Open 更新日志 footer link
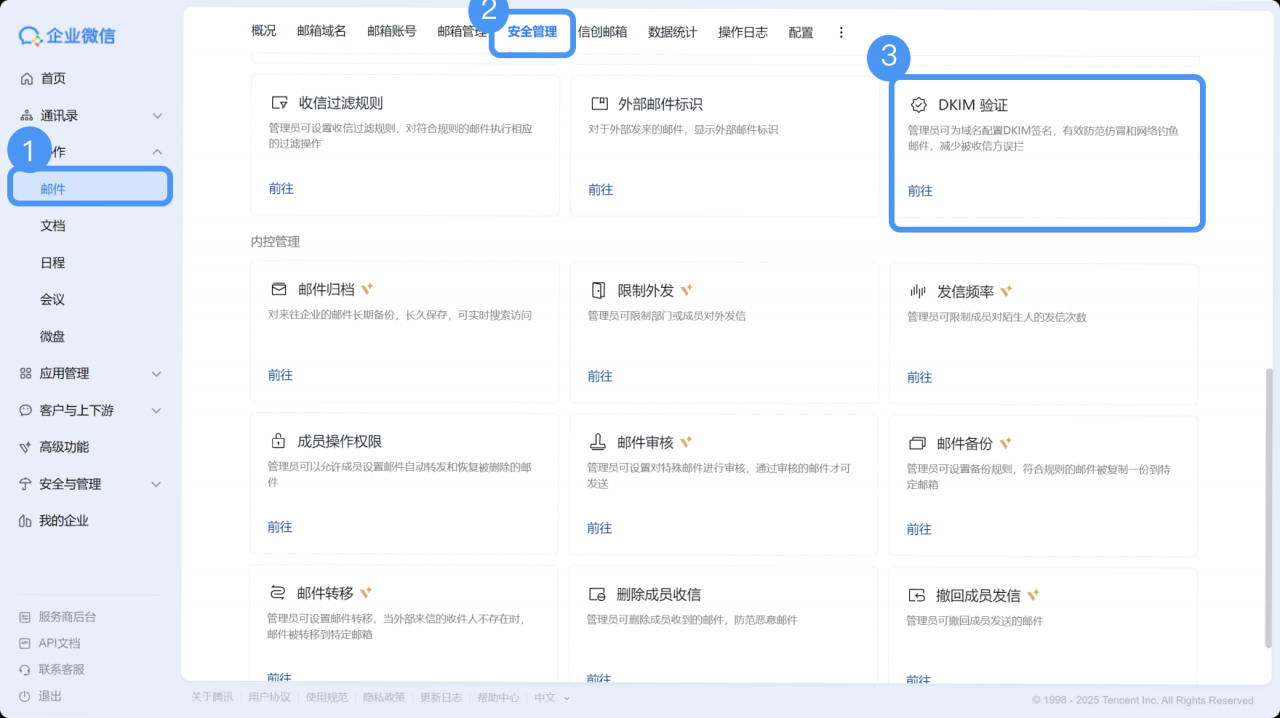Viewport: 1280px width, 718px height. coord(441,698)
